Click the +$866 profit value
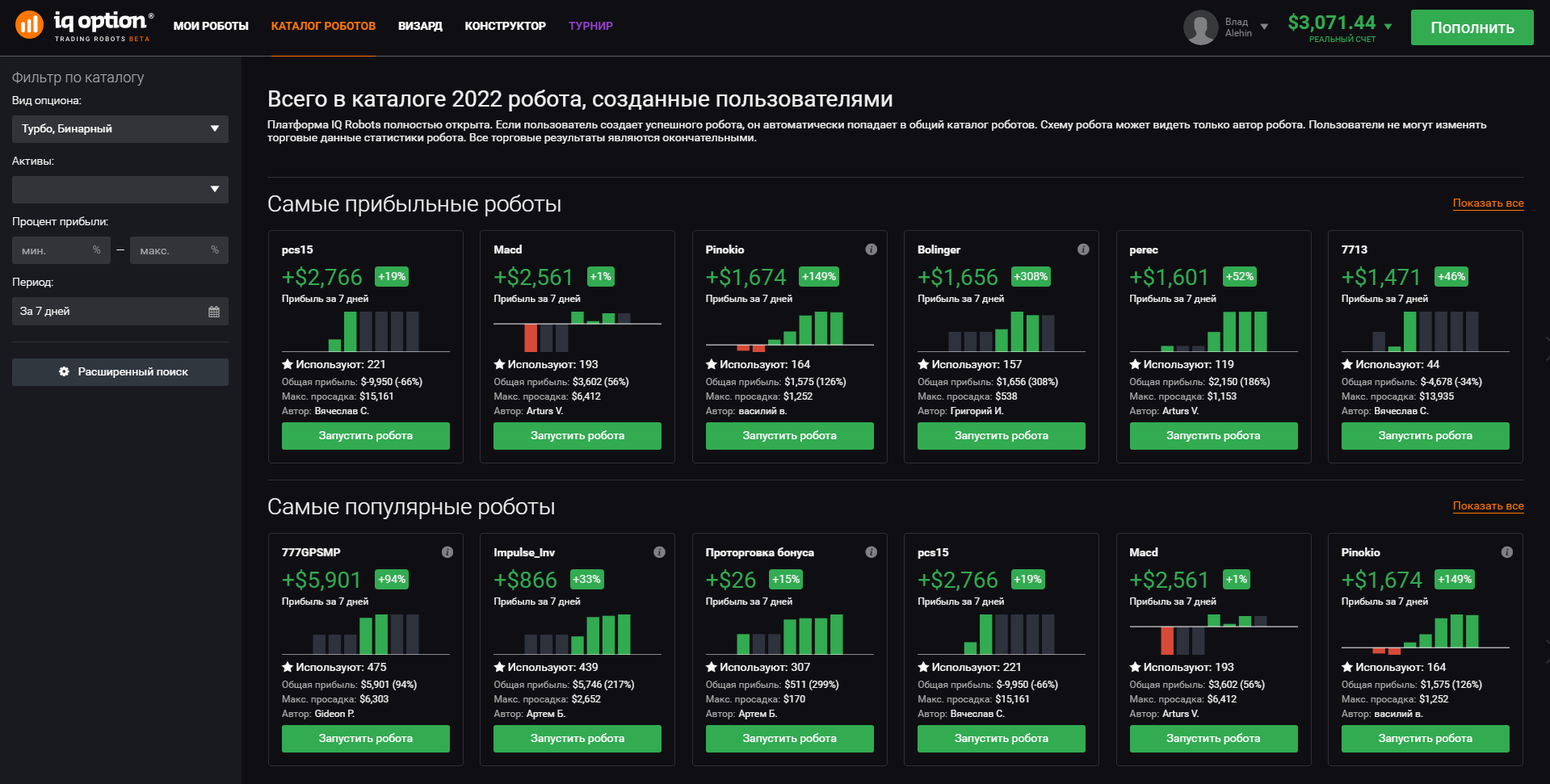This screenshot has height=784, width=1550. [x=526, y=580]
